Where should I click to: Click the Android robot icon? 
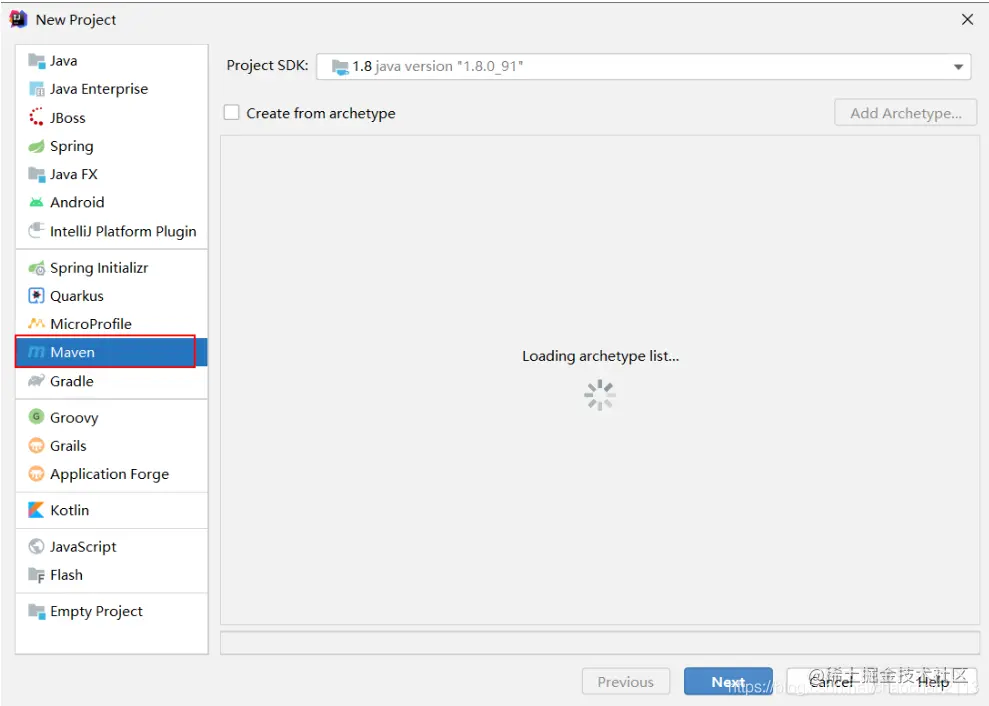point(37,203)
